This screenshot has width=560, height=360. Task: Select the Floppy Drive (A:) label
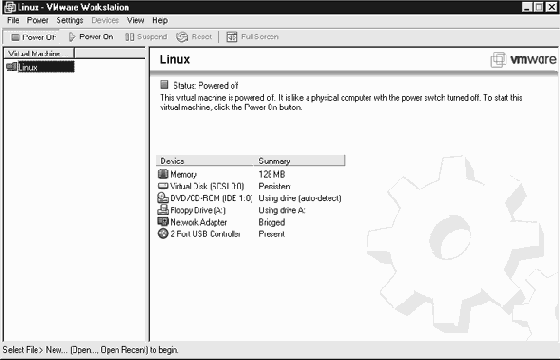198,210
